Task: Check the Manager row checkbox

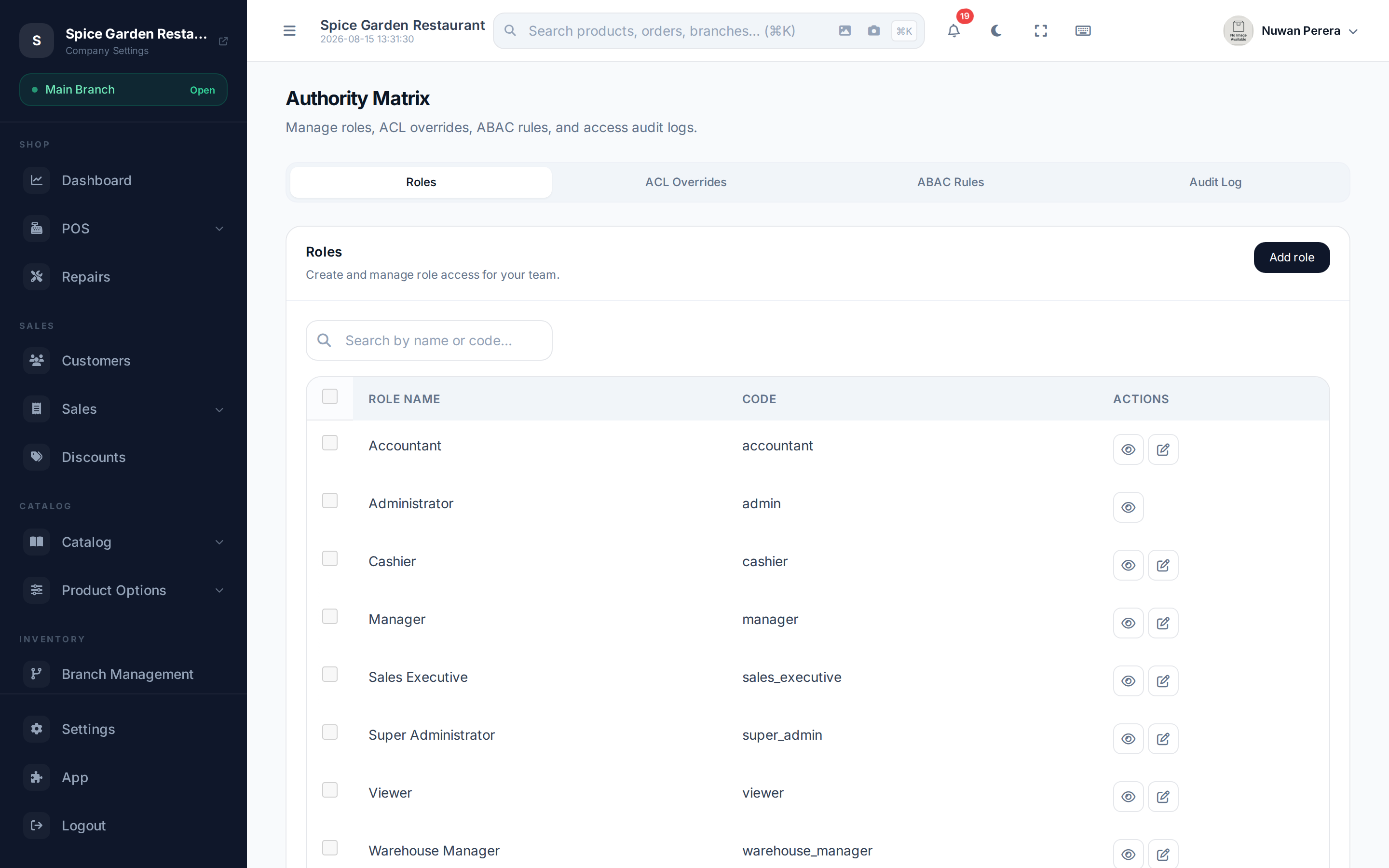Action: click(330, 617)
